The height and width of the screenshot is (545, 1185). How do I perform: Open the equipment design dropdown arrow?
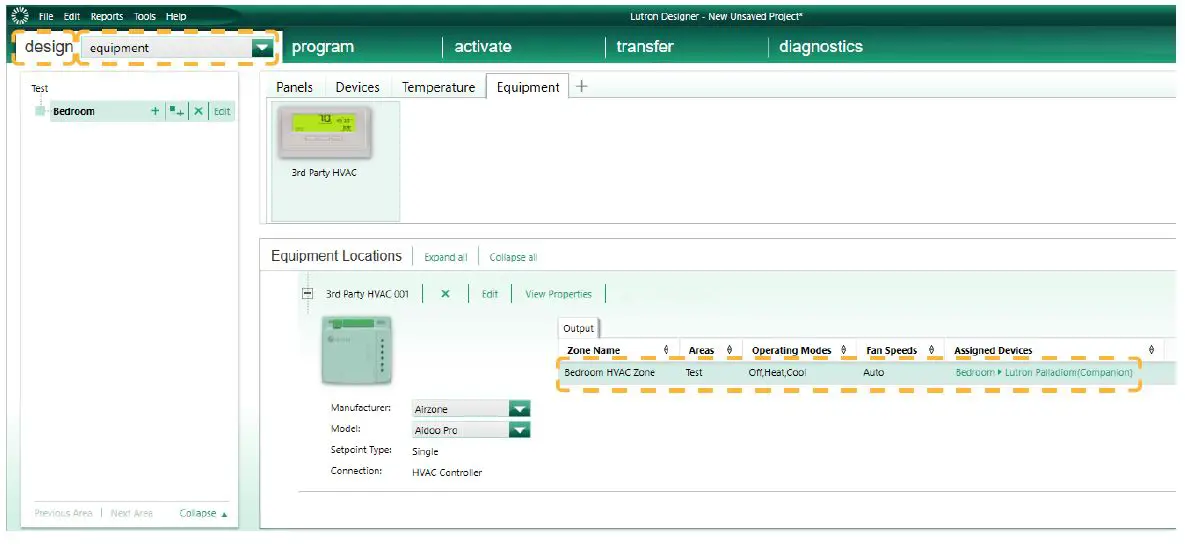[261, 48]
